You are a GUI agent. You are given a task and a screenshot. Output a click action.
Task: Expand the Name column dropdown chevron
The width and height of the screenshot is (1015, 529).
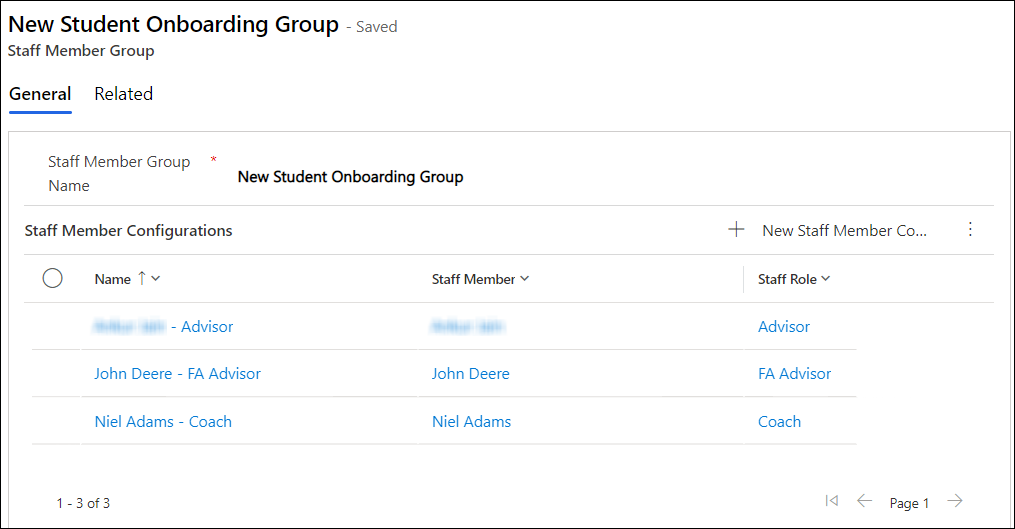[156, 279]
